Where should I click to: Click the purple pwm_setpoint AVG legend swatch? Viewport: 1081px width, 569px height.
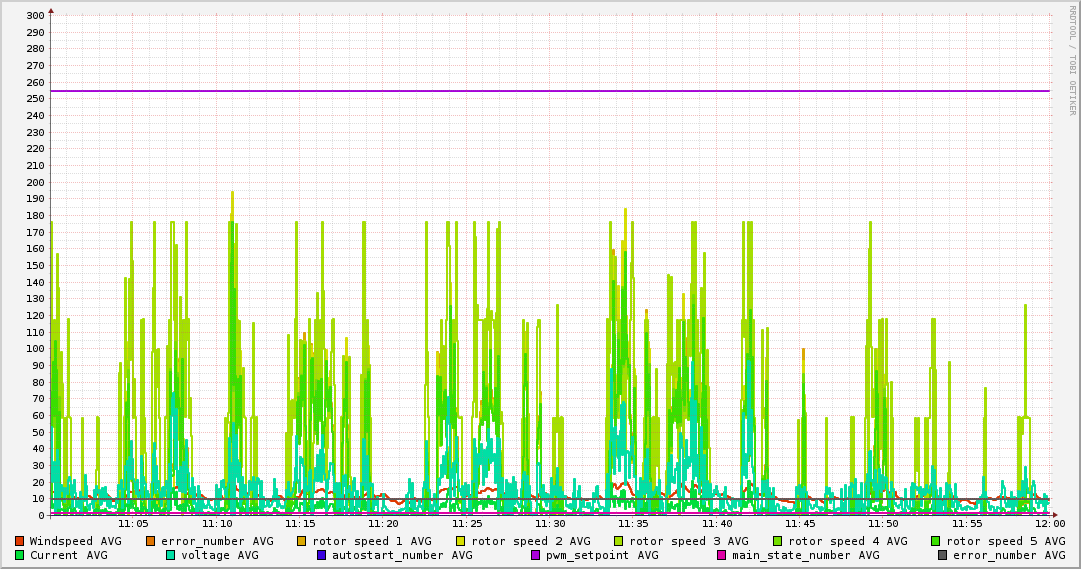(x=535, y=555)
